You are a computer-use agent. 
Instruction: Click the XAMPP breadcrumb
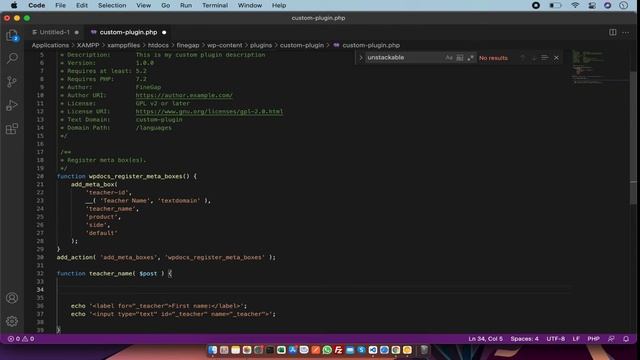(88, 45)
